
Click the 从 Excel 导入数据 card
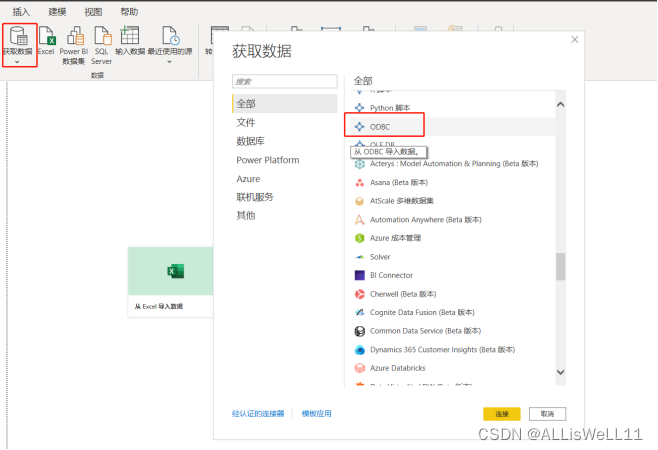click(x=170, y=282)
